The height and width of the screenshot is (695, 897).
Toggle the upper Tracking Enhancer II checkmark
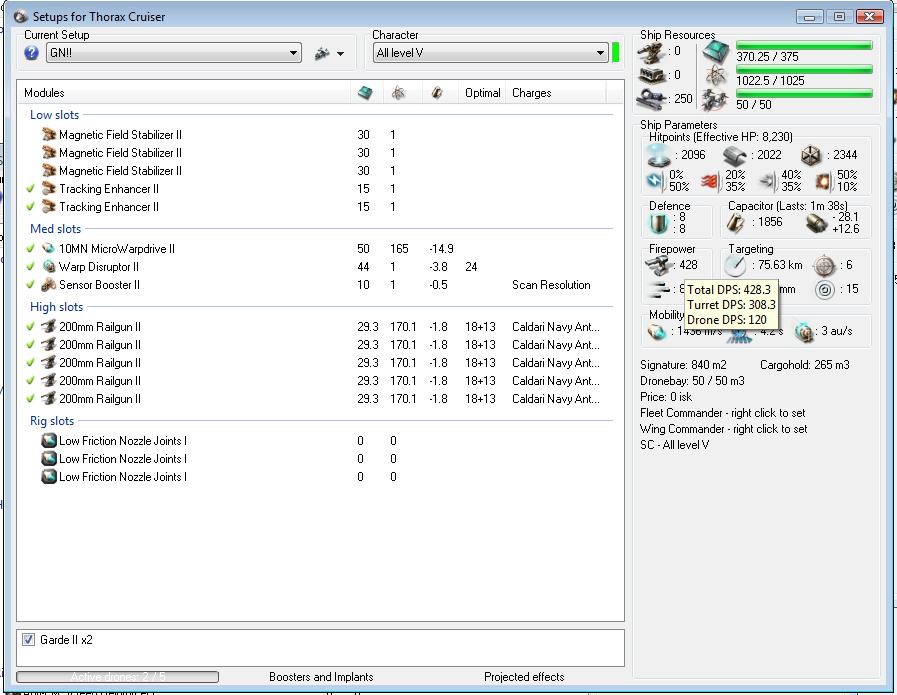tap(30, 188)
